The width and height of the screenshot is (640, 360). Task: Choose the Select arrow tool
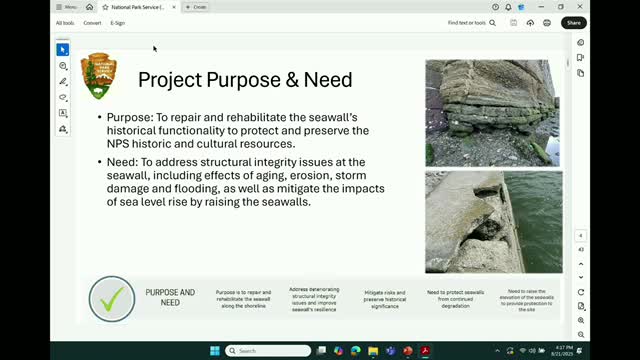[x=62, y=50]
